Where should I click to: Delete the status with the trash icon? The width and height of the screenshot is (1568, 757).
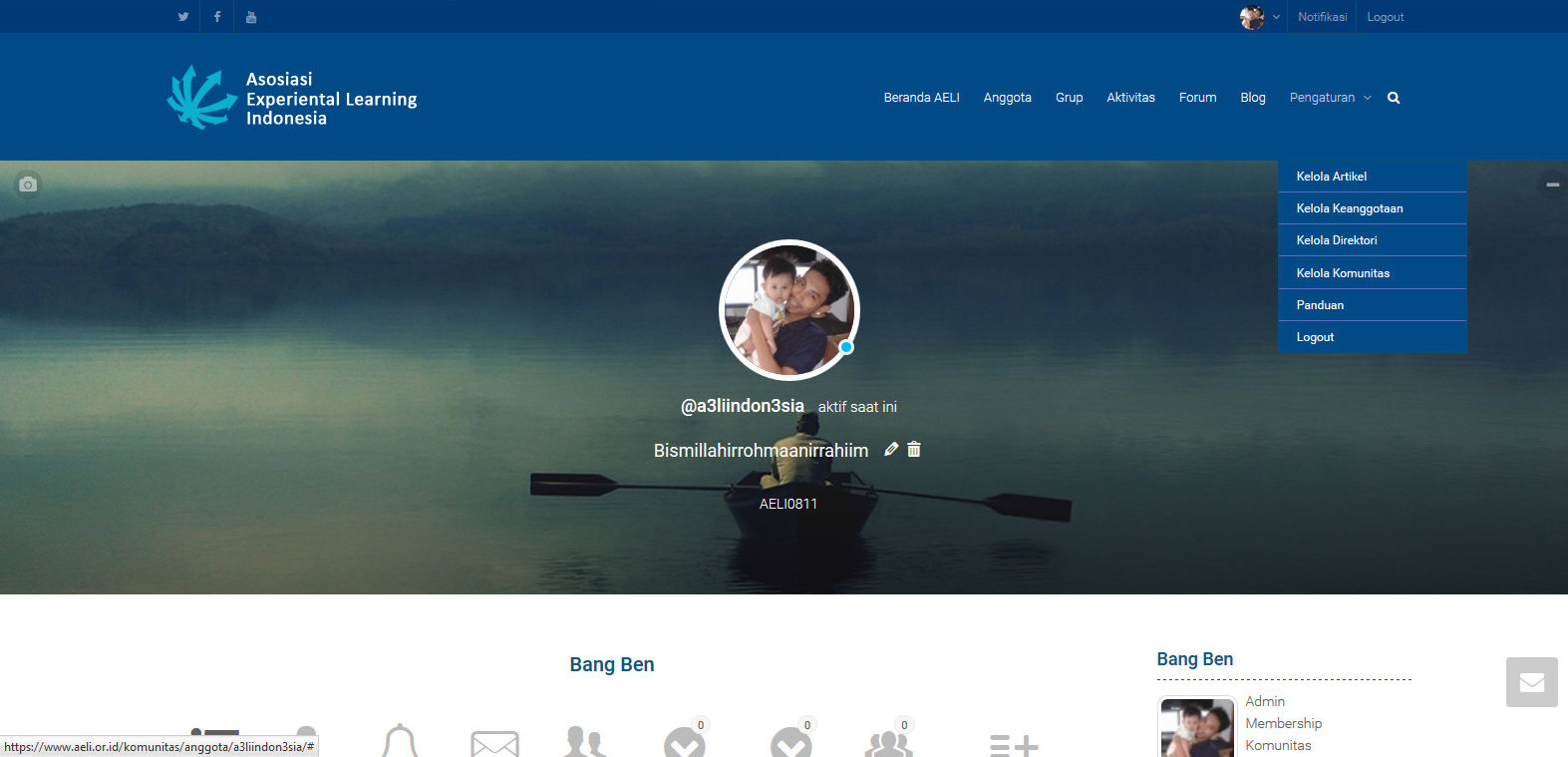click(x=914, y=450)
